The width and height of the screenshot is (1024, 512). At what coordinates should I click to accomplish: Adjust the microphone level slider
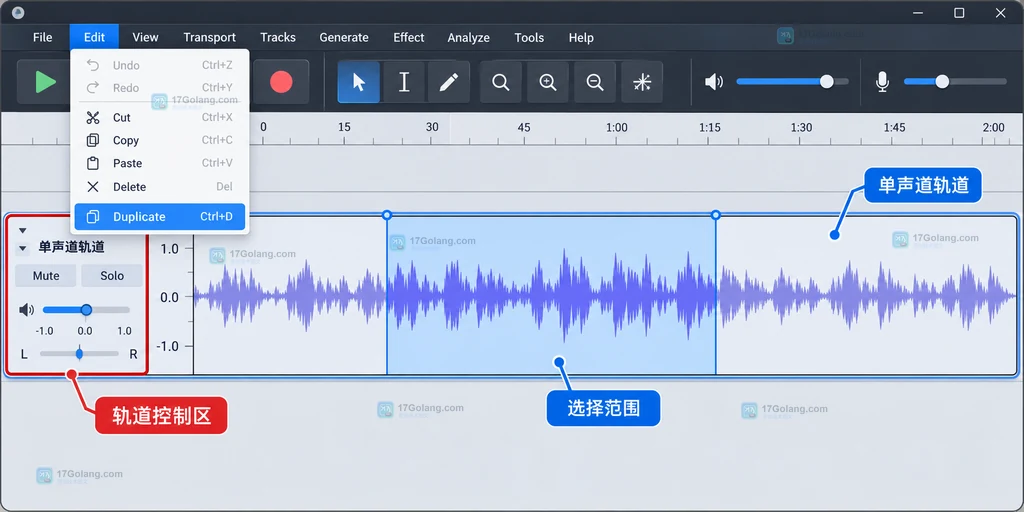[955, 82]
